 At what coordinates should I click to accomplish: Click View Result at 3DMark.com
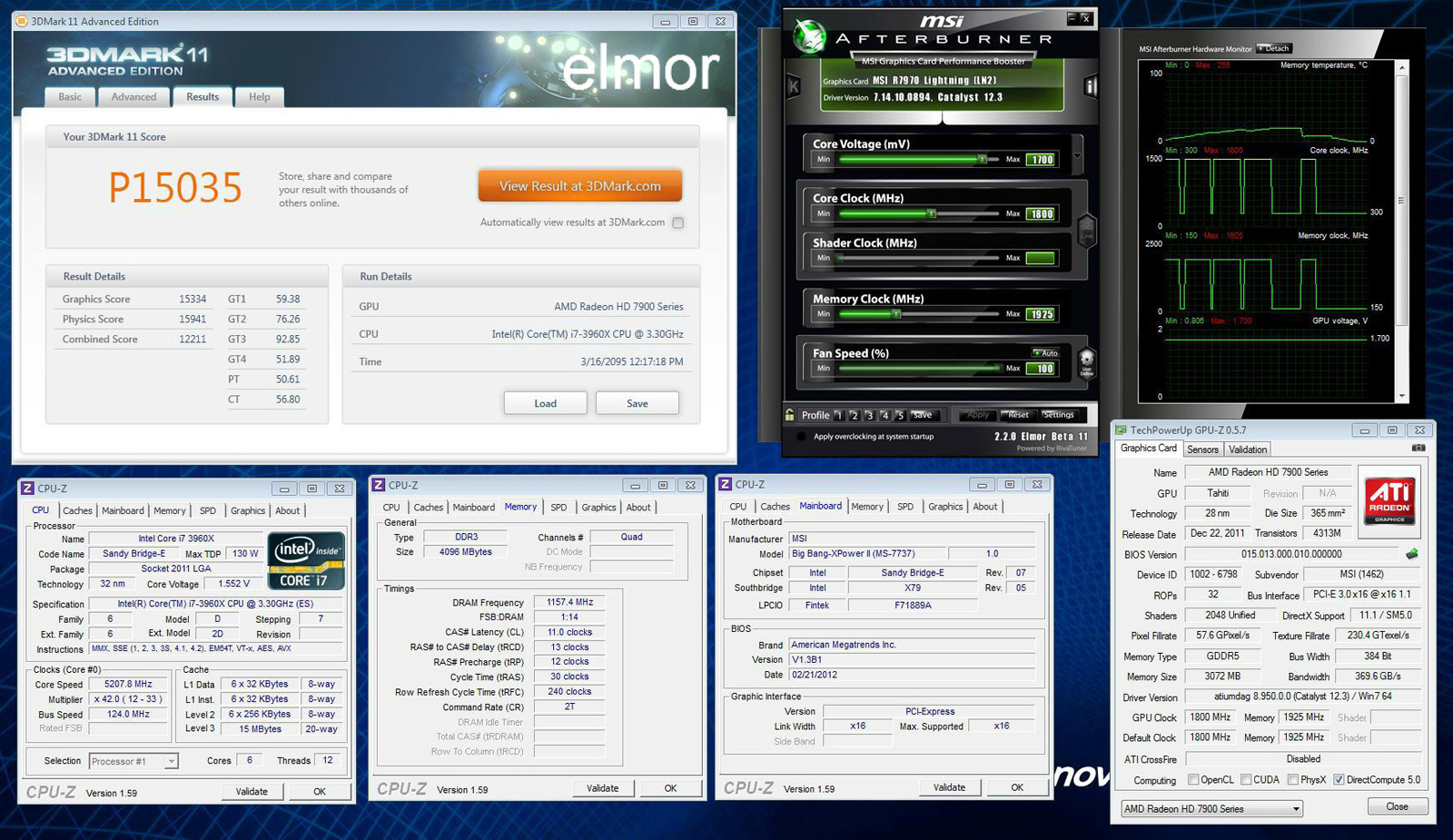point(579,184)
